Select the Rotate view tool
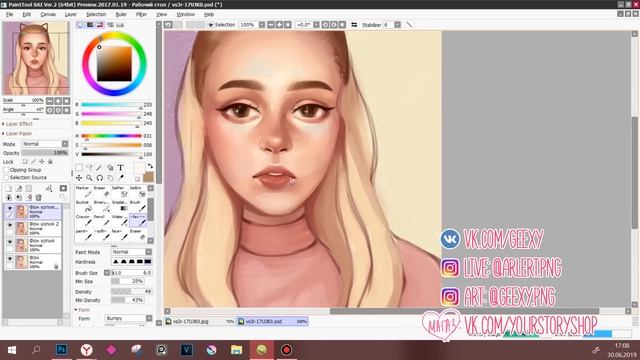Screen dimensions: 640x360 100,178
